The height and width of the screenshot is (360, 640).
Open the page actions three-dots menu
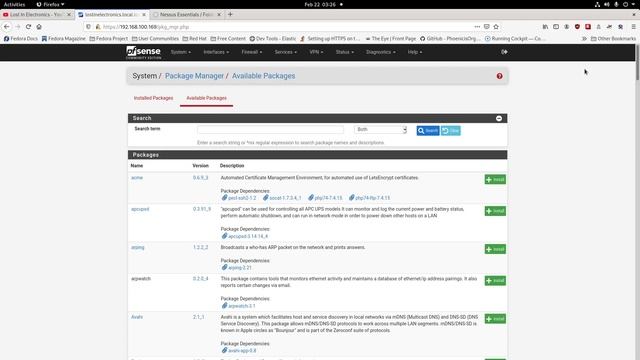click(477, 27)
